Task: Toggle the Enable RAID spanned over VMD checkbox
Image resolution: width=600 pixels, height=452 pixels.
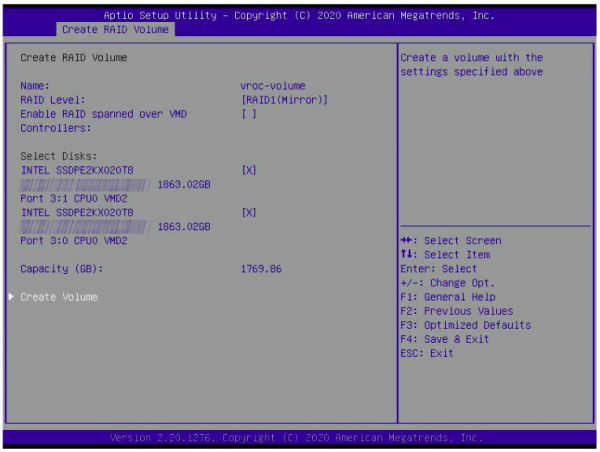Action: [249, 114]
